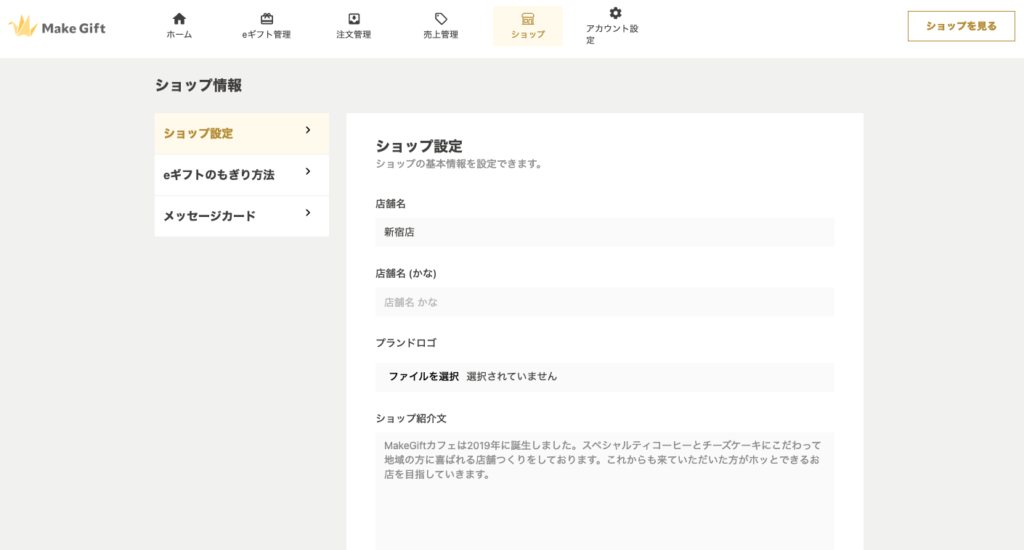Click the gift icon above eギフト管理
The width and height of the screenshot is (1024, 550).
click(266, 18)
